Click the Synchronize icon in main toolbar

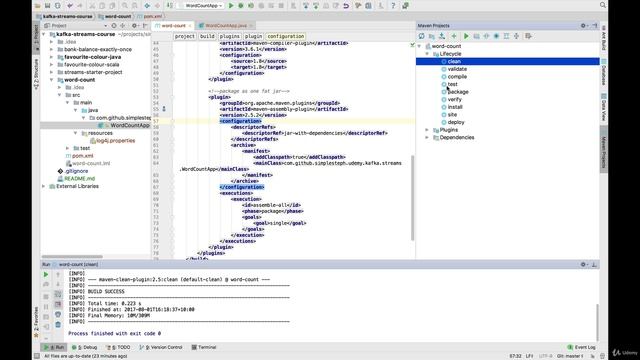[x=58, y=6]
